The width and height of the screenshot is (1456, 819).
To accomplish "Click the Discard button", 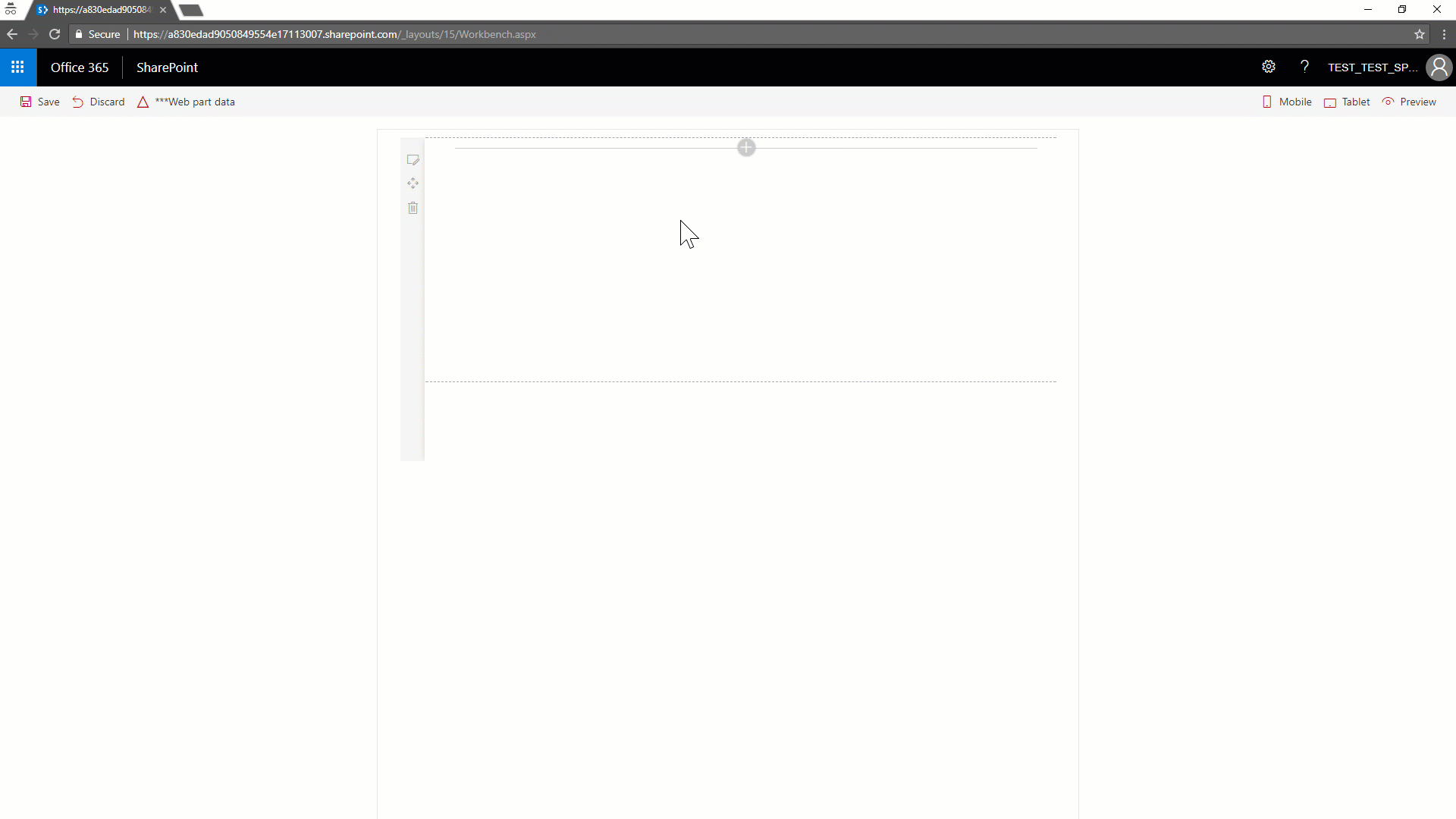I will 97,101.
